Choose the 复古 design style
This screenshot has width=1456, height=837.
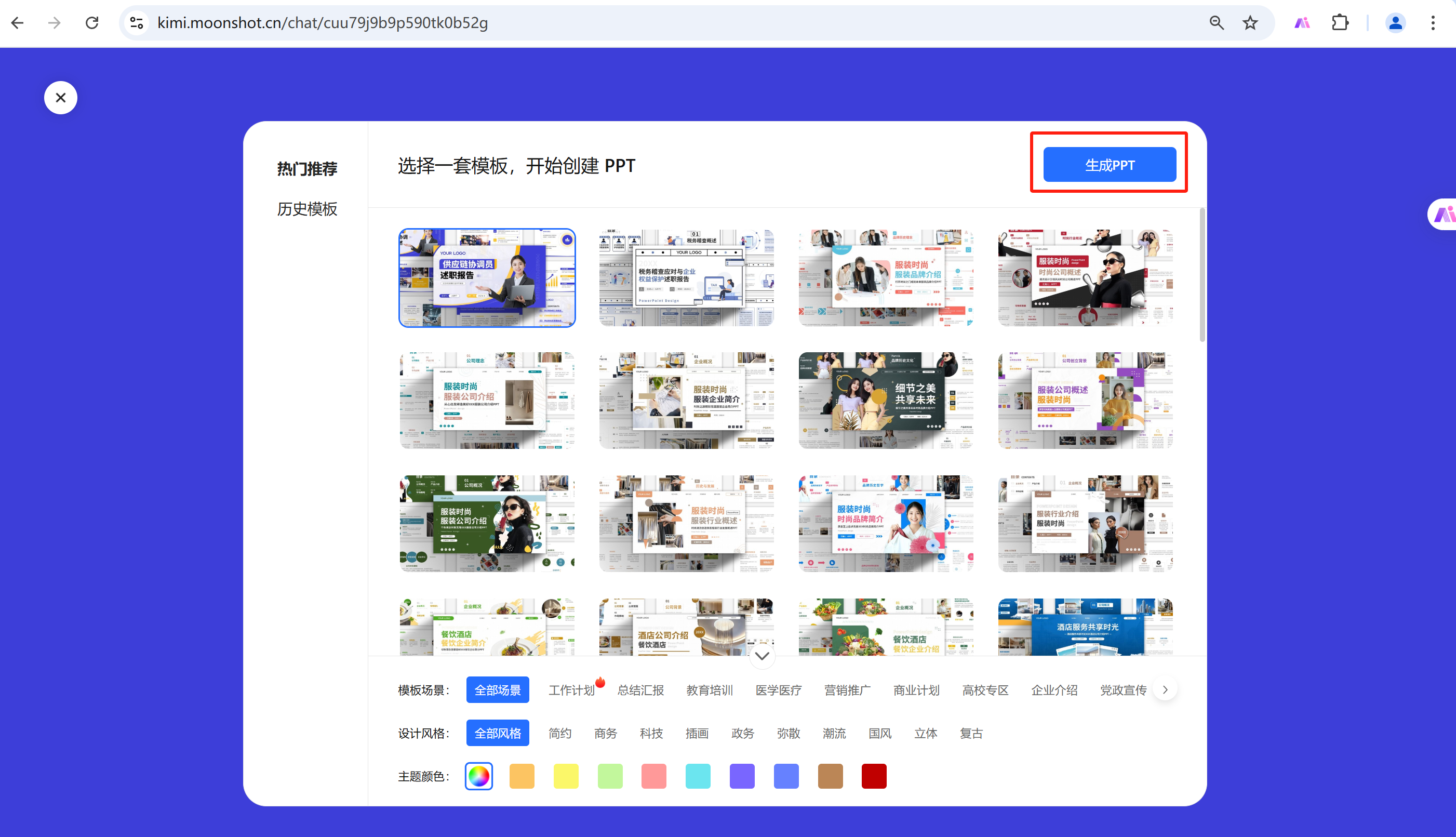click(972, 733)
